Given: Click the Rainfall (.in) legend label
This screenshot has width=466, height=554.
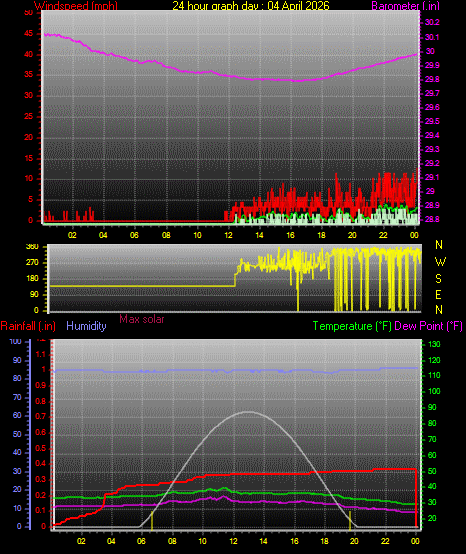Looking at the screenshot, I should 28,326.
